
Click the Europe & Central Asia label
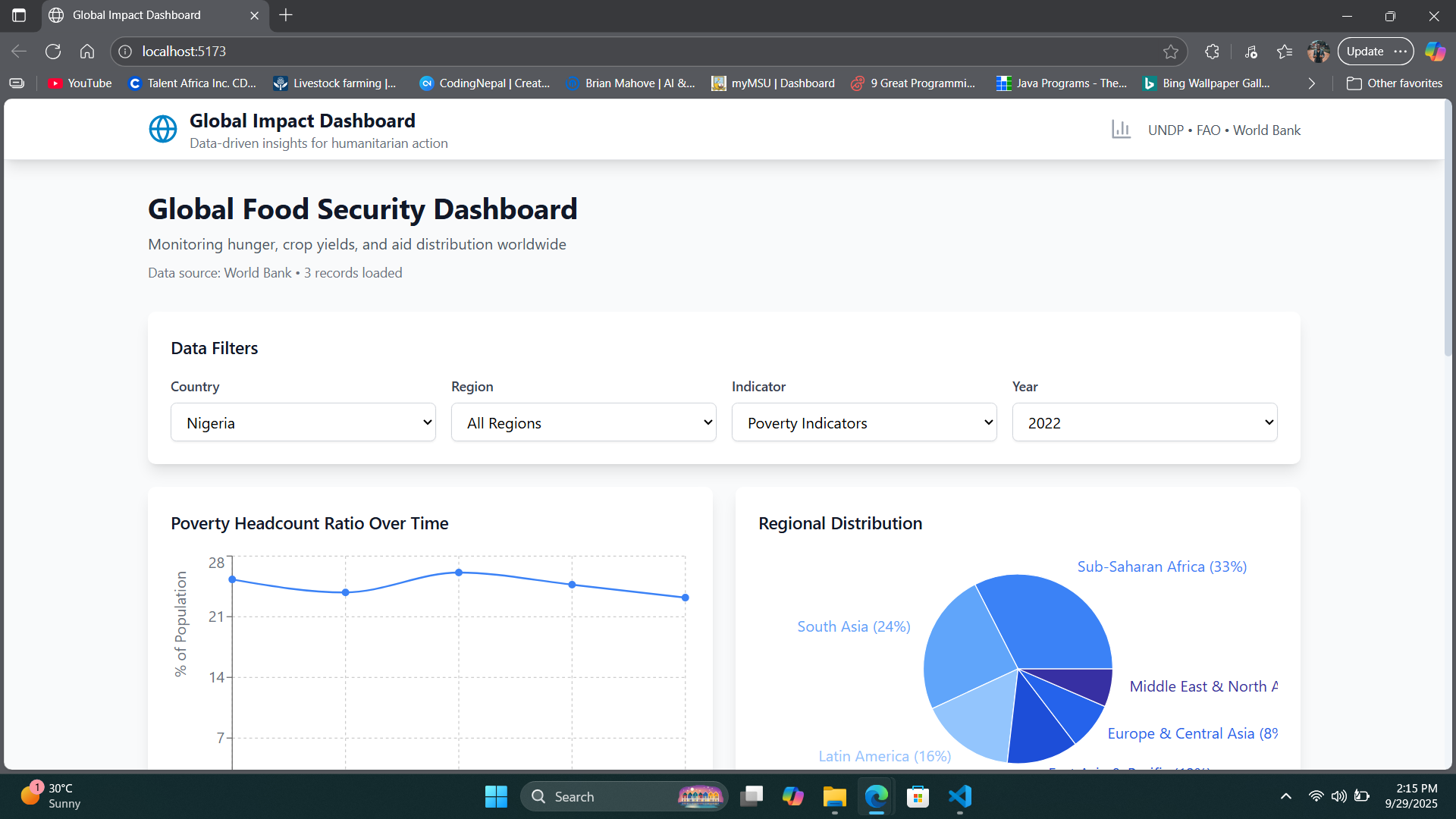coord(1192,733)
